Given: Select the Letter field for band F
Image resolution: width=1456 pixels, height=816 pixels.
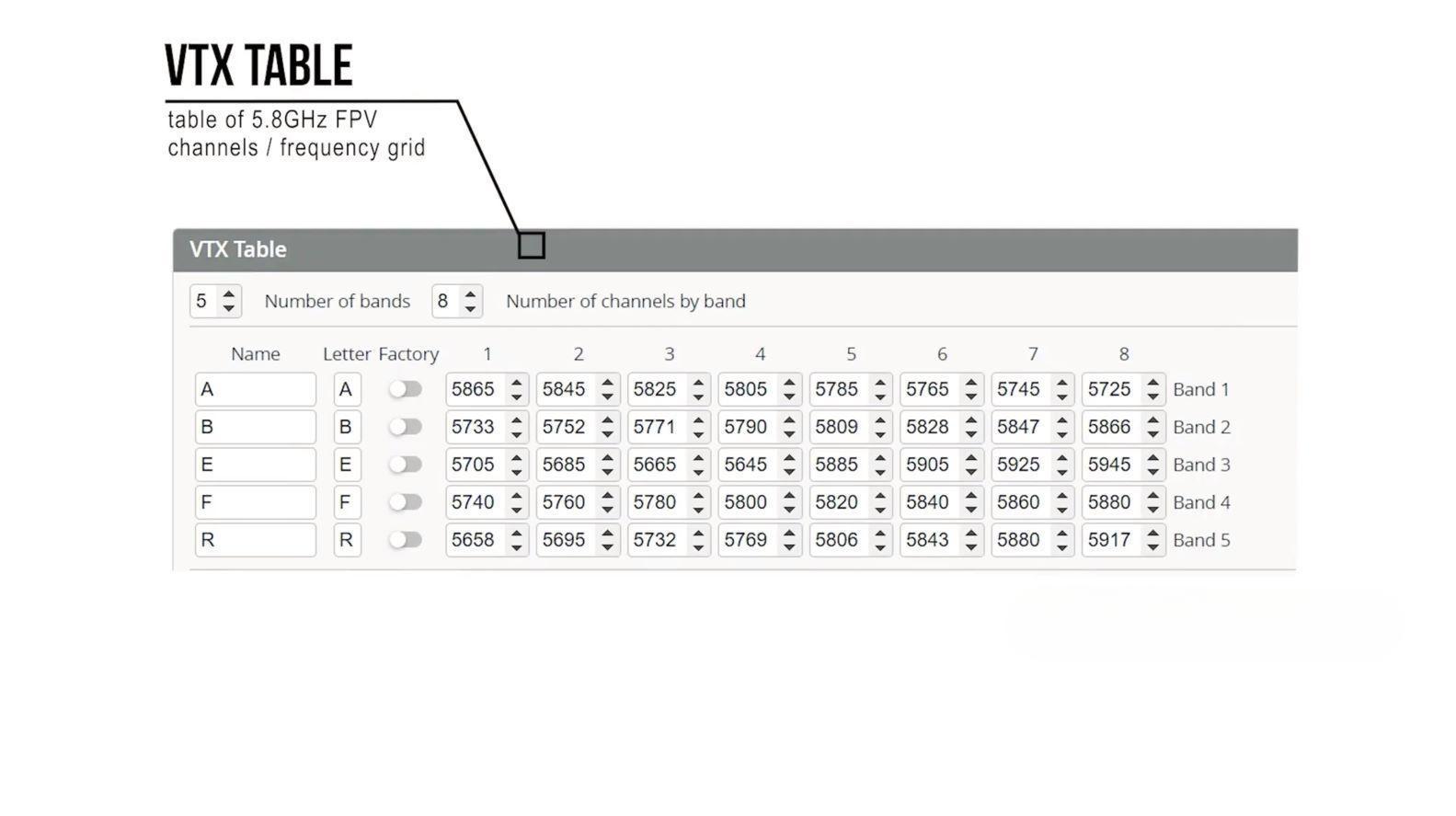Looking at the screenshot, I should 346,502.
